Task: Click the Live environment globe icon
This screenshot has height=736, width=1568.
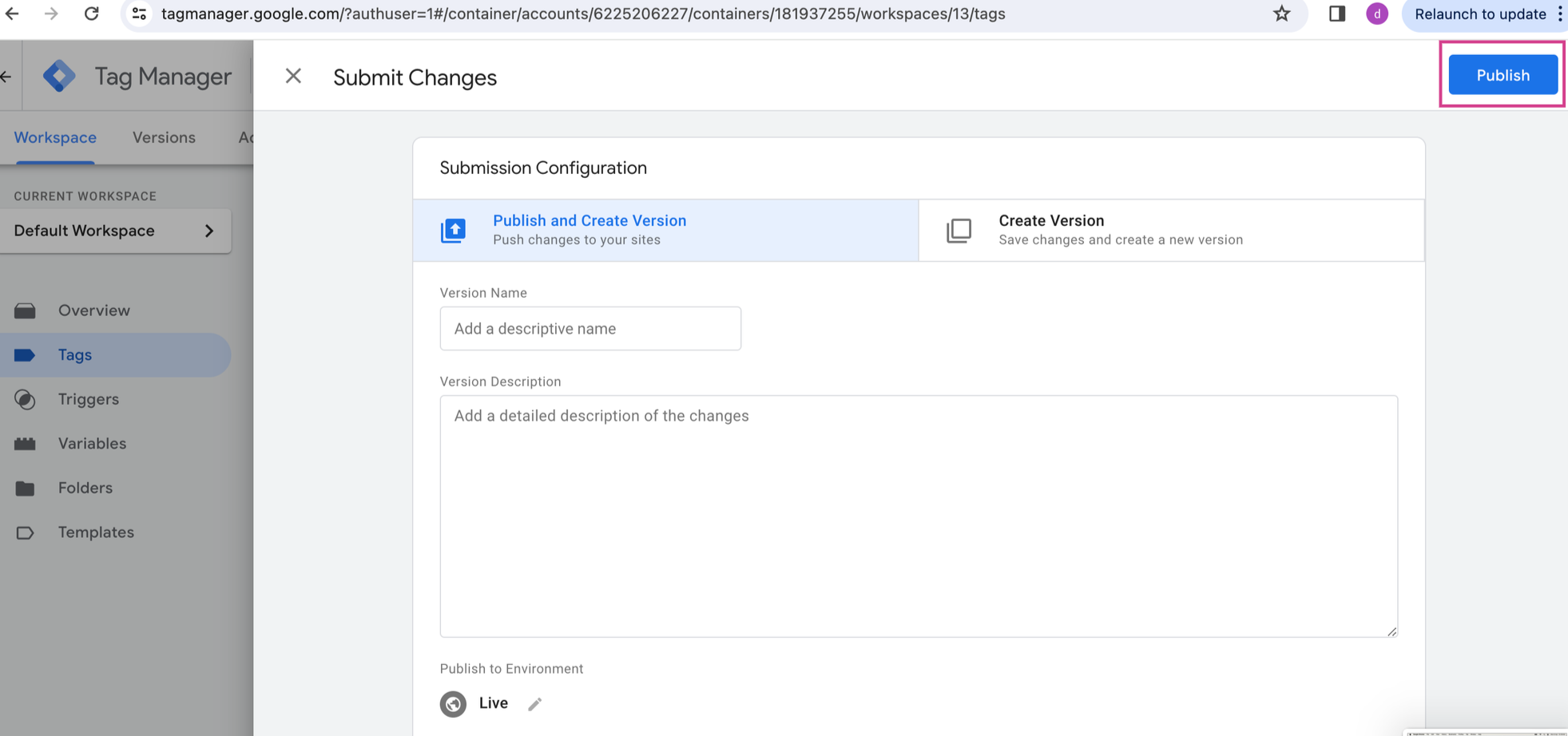Action: tap(453, 703)
